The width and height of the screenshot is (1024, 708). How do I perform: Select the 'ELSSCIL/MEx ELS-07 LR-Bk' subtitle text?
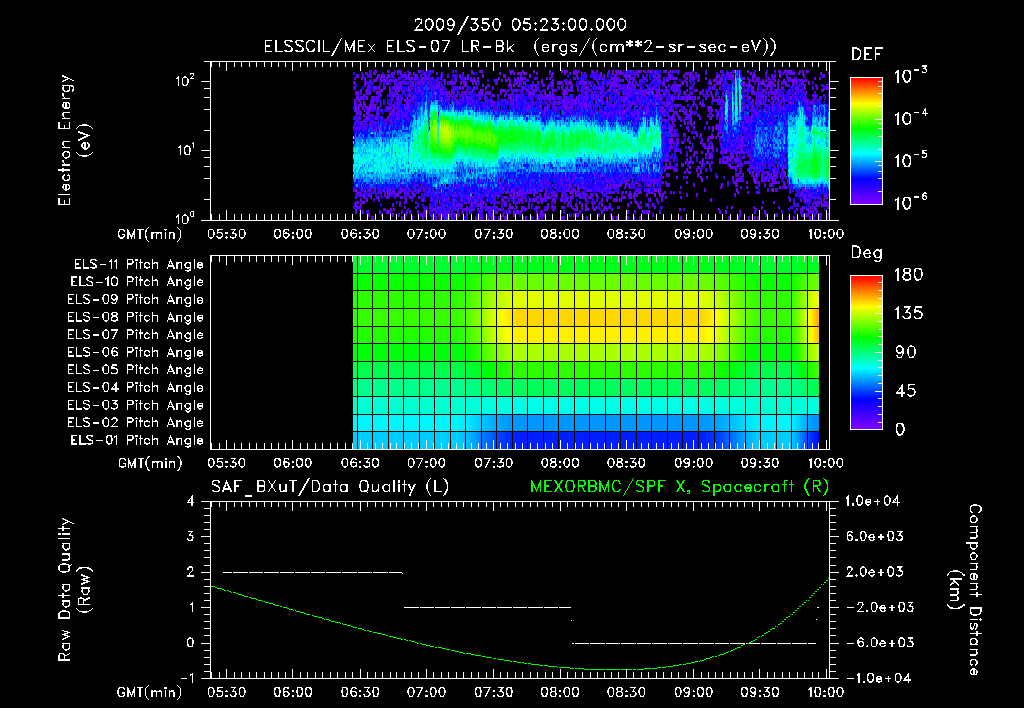coord(389,47)
